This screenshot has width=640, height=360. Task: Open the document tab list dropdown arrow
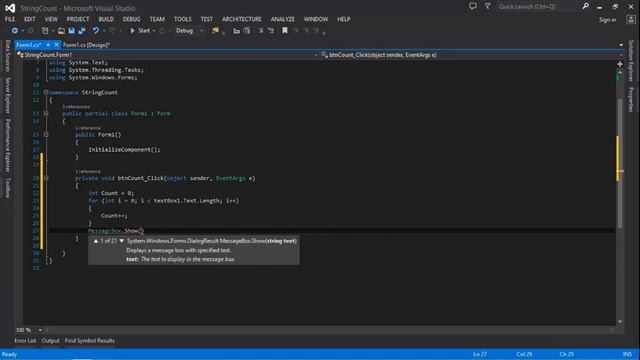pos(621,45)
